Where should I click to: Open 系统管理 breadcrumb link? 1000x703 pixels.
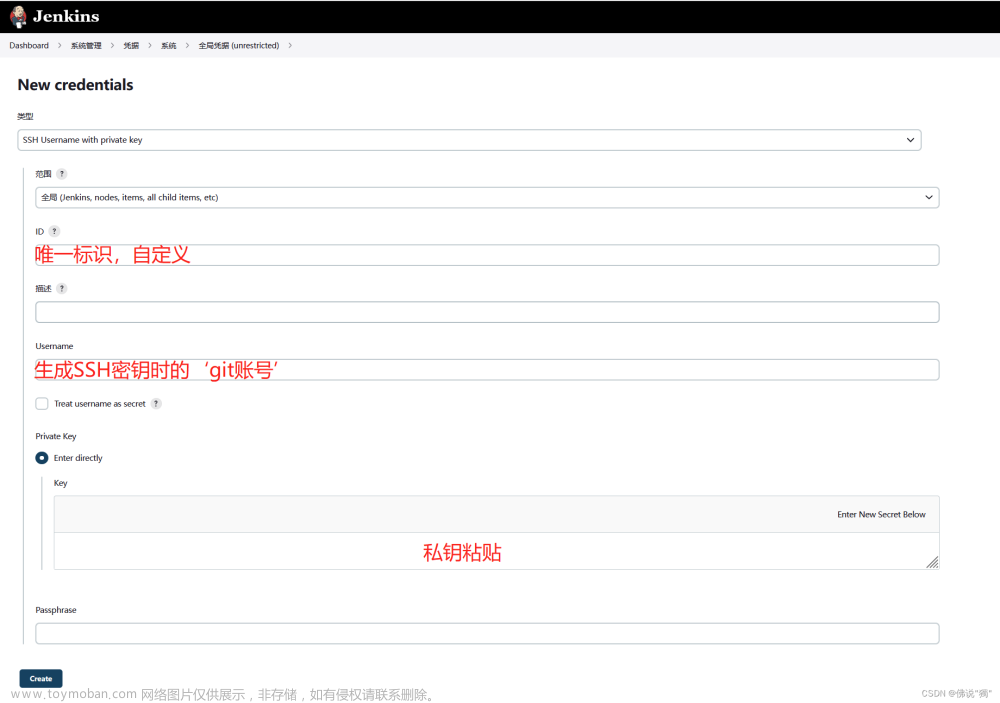86,45
